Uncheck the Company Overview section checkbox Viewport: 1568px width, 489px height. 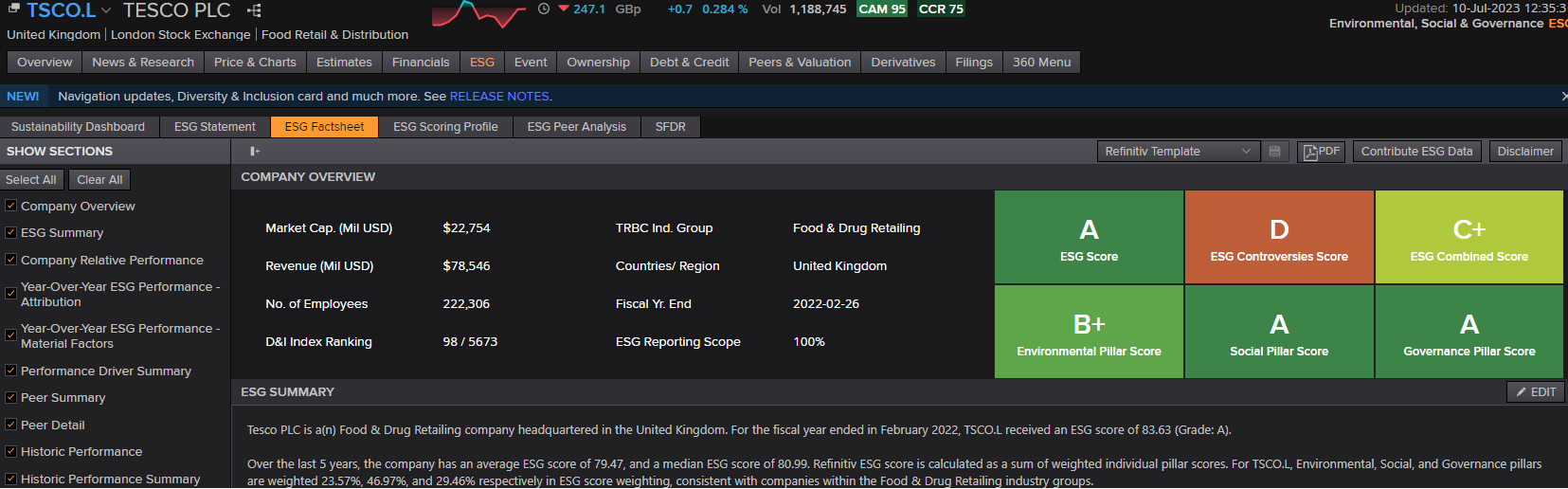pyautogui.click(x=11, y=206)
